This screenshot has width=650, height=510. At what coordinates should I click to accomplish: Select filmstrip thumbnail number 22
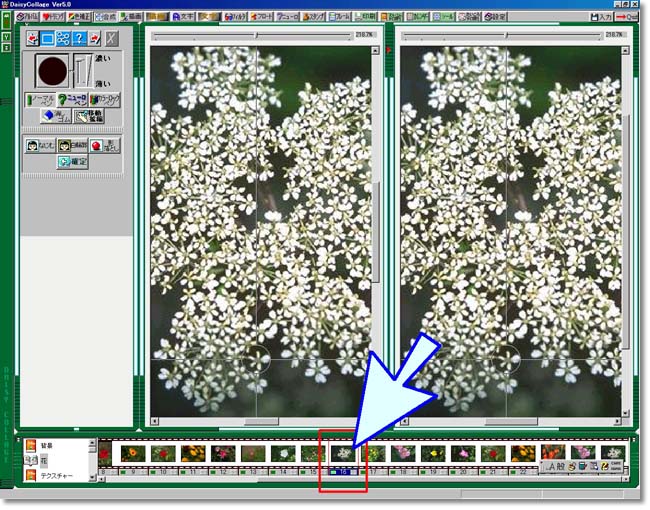tap(524, 454)
